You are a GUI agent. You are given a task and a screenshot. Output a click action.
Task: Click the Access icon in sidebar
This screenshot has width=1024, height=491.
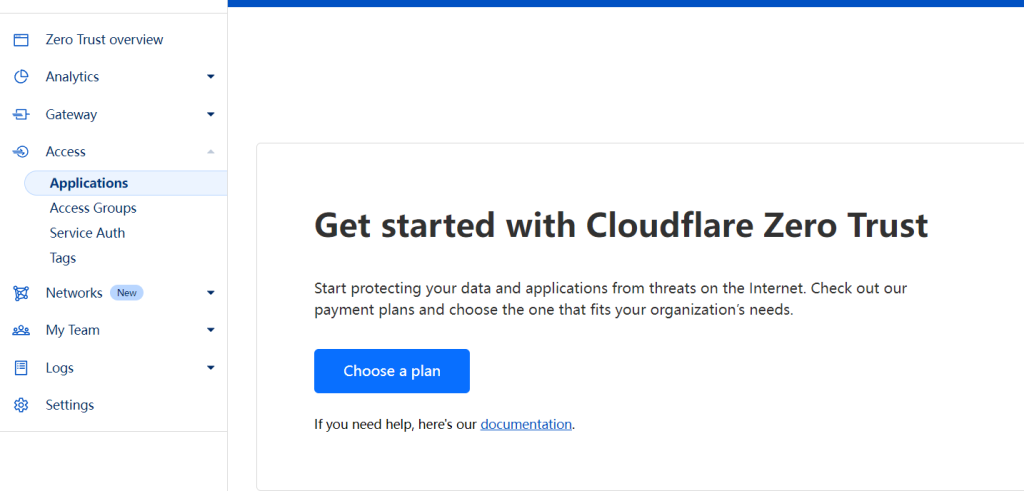[x=21, y=152]
